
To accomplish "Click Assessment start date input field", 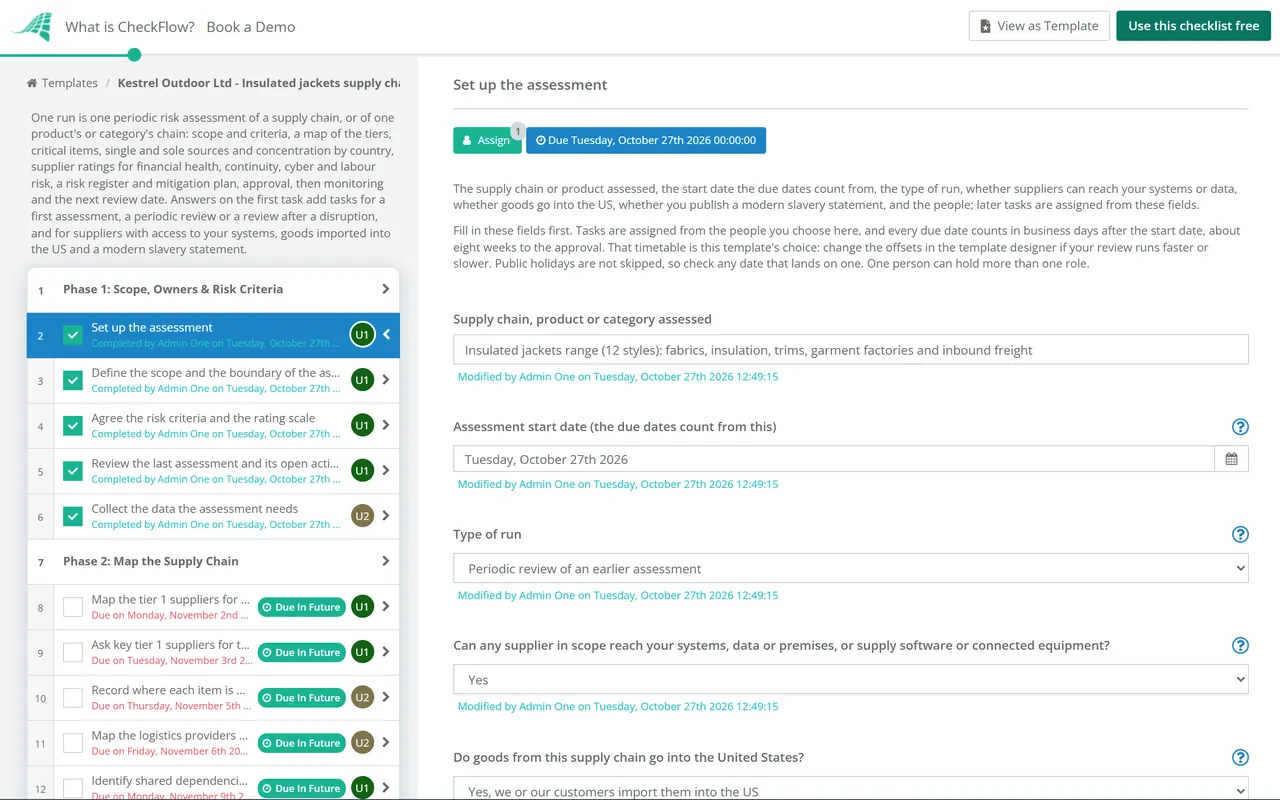I will coord(834,459).
